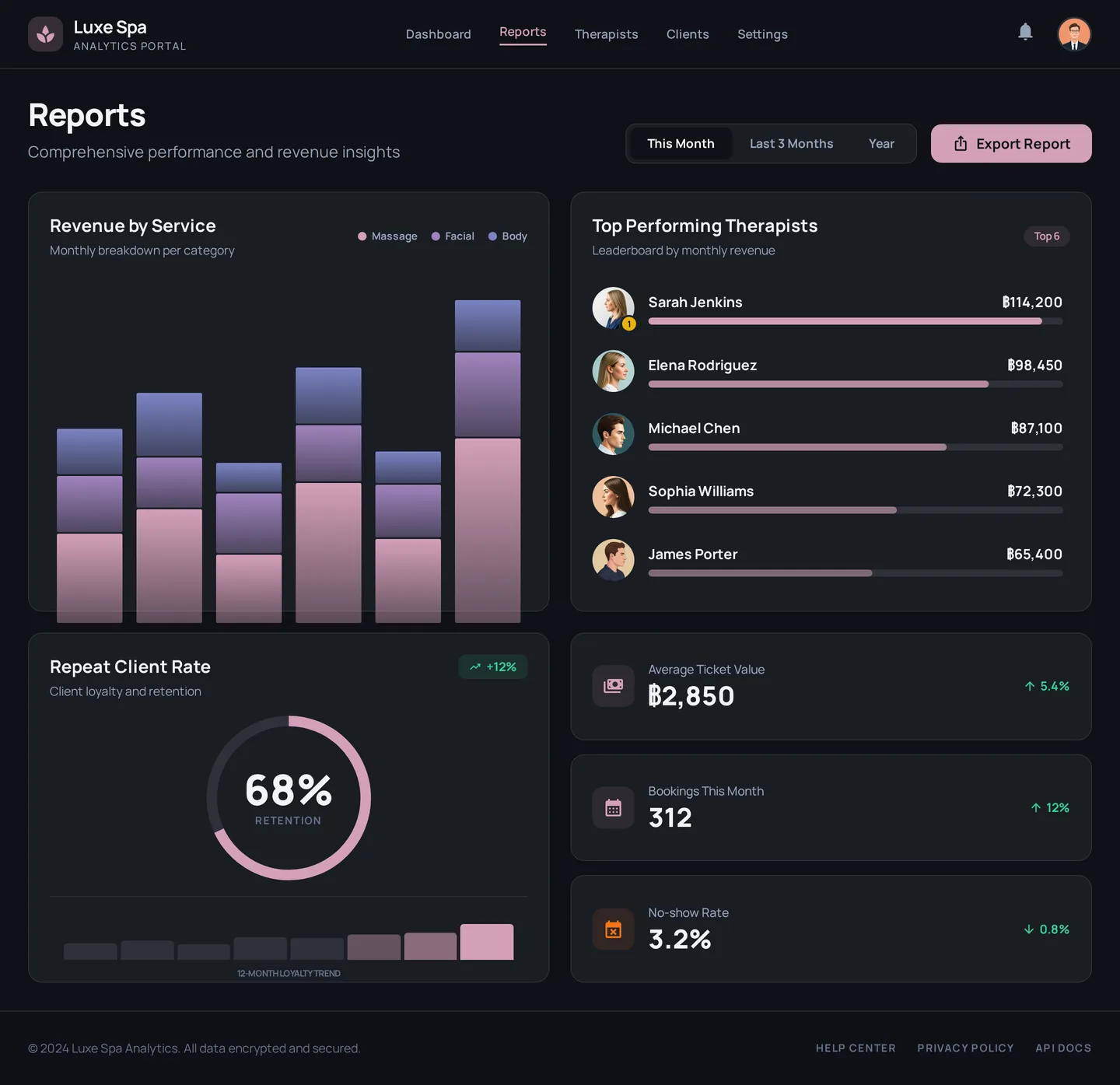This screenshot has width=1120, height=1085.
Task: Switch to the Dashboard tab
Action: point(438,34)
